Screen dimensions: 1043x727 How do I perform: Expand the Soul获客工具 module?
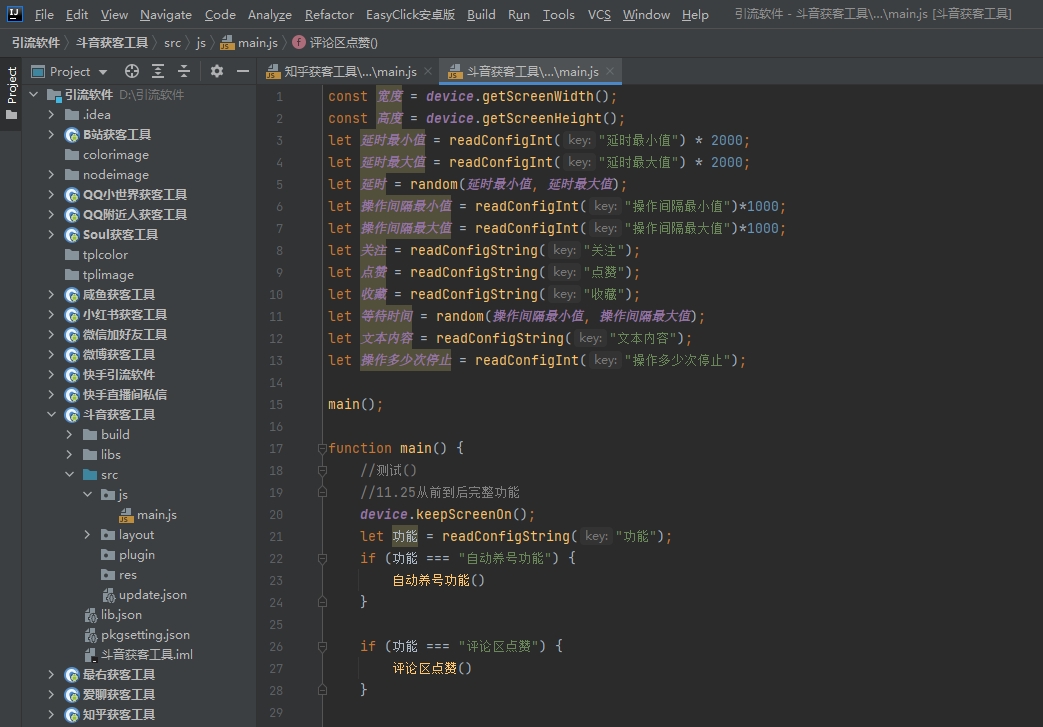click(x=51, y=234)
